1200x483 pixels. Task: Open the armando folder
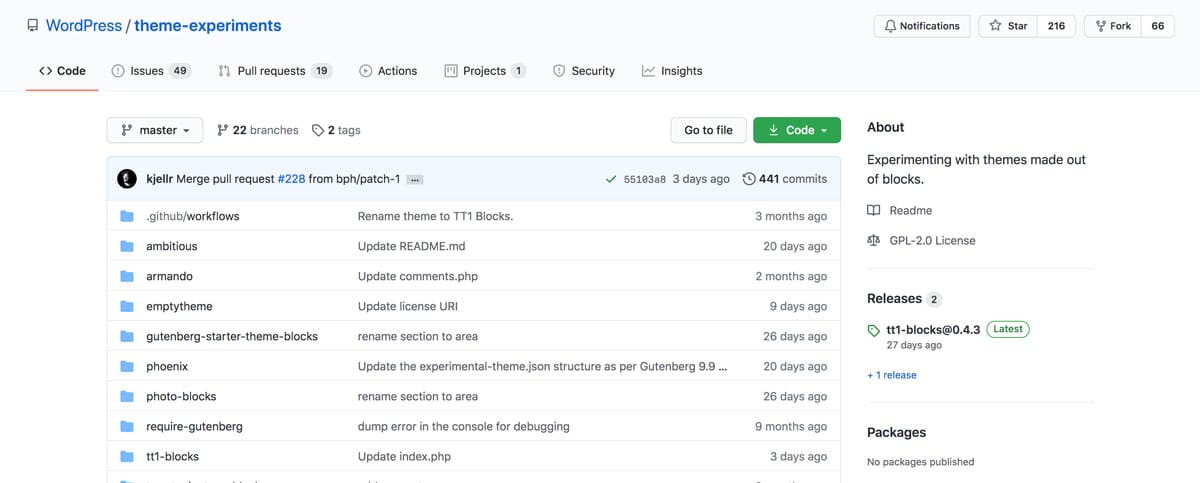tap(169, 276)
